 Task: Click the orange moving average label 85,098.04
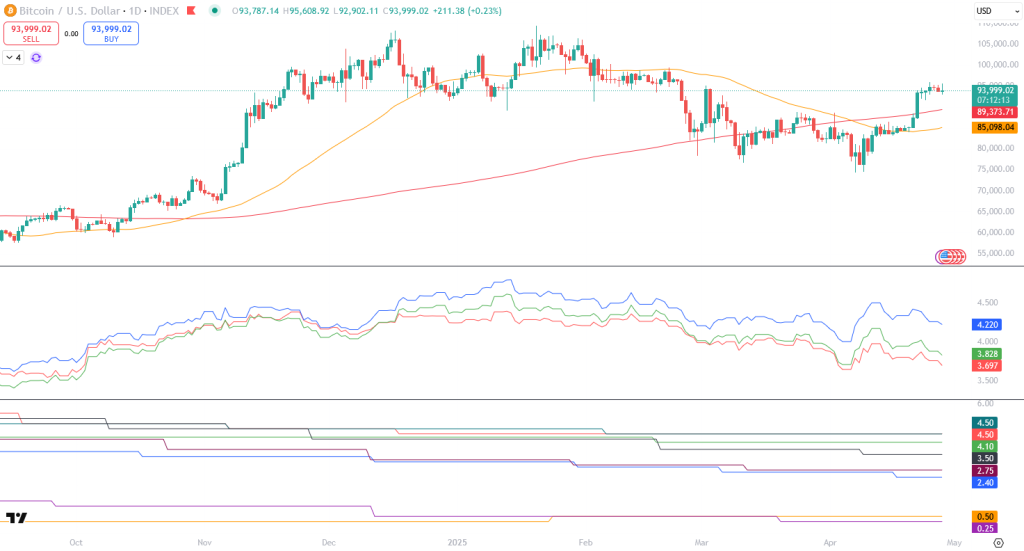pos(995,127)
